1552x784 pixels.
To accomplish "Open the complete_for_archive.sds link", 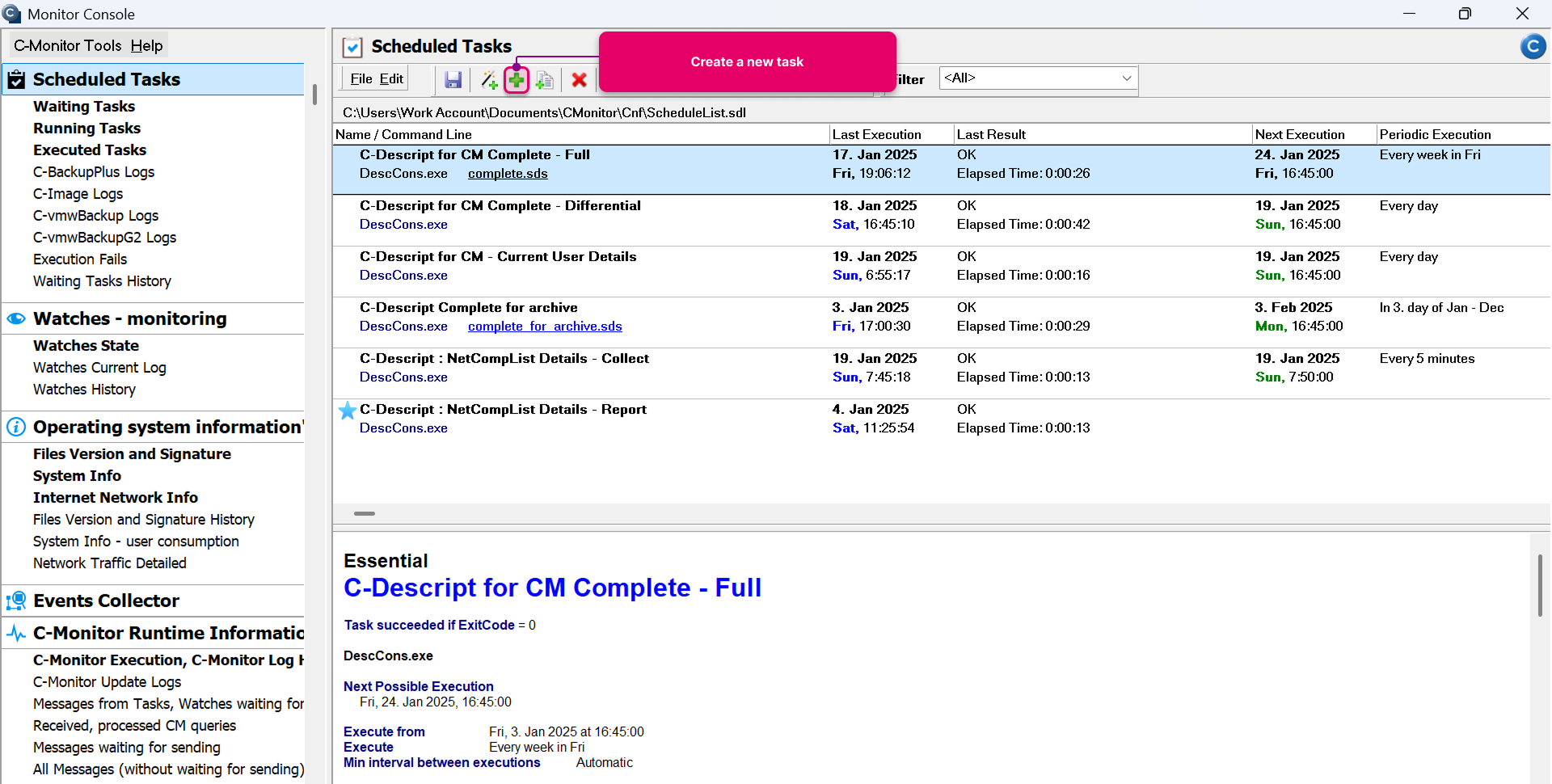I will (545, 326).
